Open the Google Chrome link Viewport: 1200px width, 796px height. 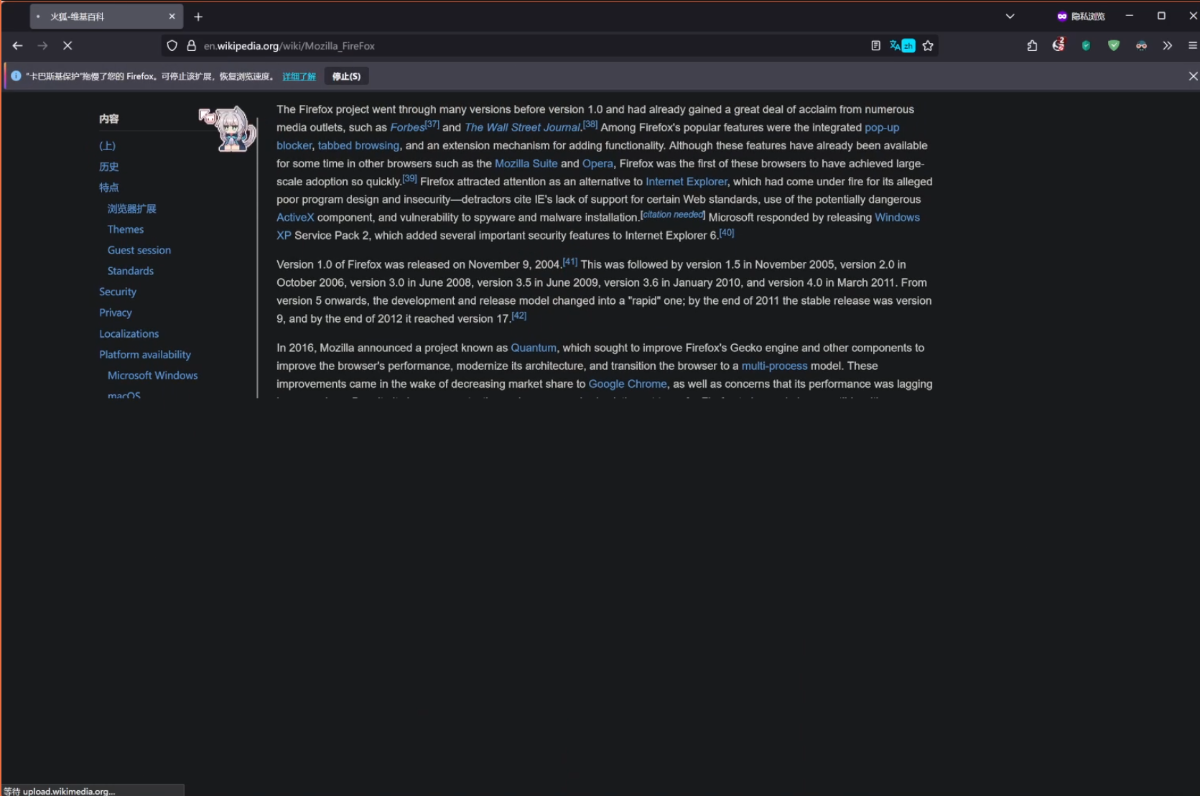[x=627, y=384]
